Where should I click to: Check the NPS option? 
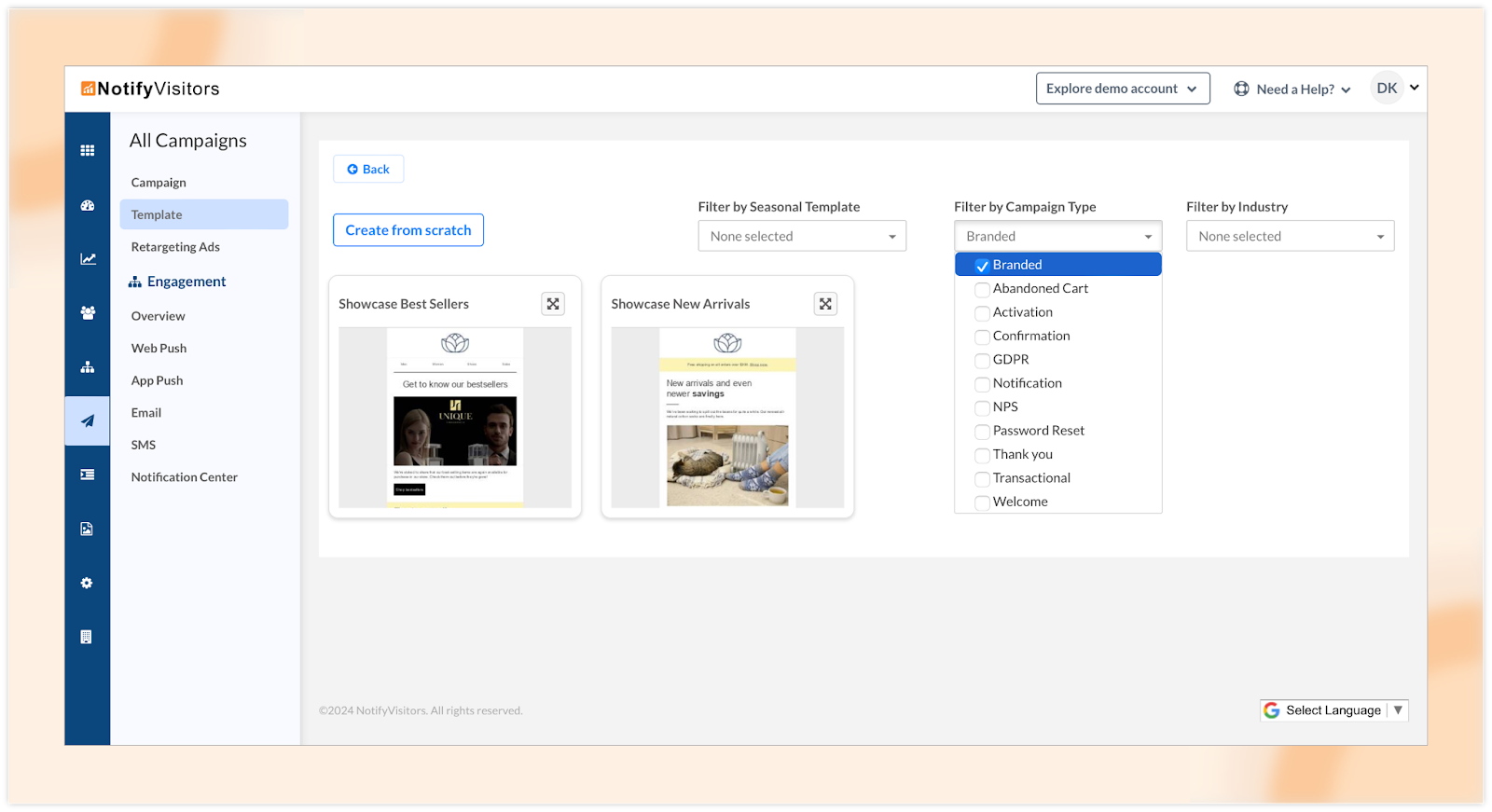982,408
